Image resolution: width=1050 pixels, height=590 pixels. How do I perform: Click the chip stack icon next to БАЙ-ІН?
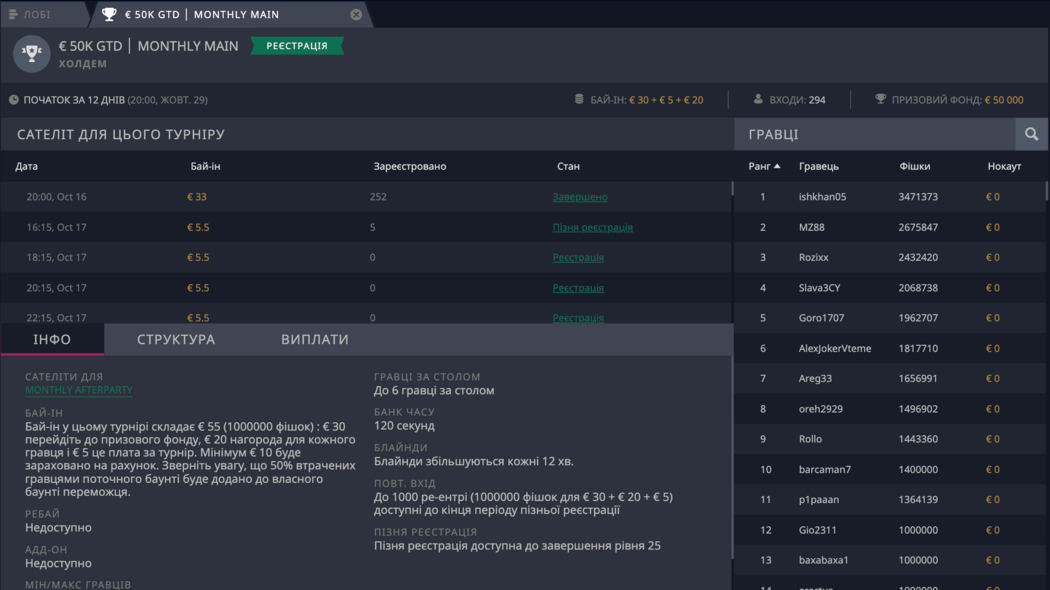[578, 99]
